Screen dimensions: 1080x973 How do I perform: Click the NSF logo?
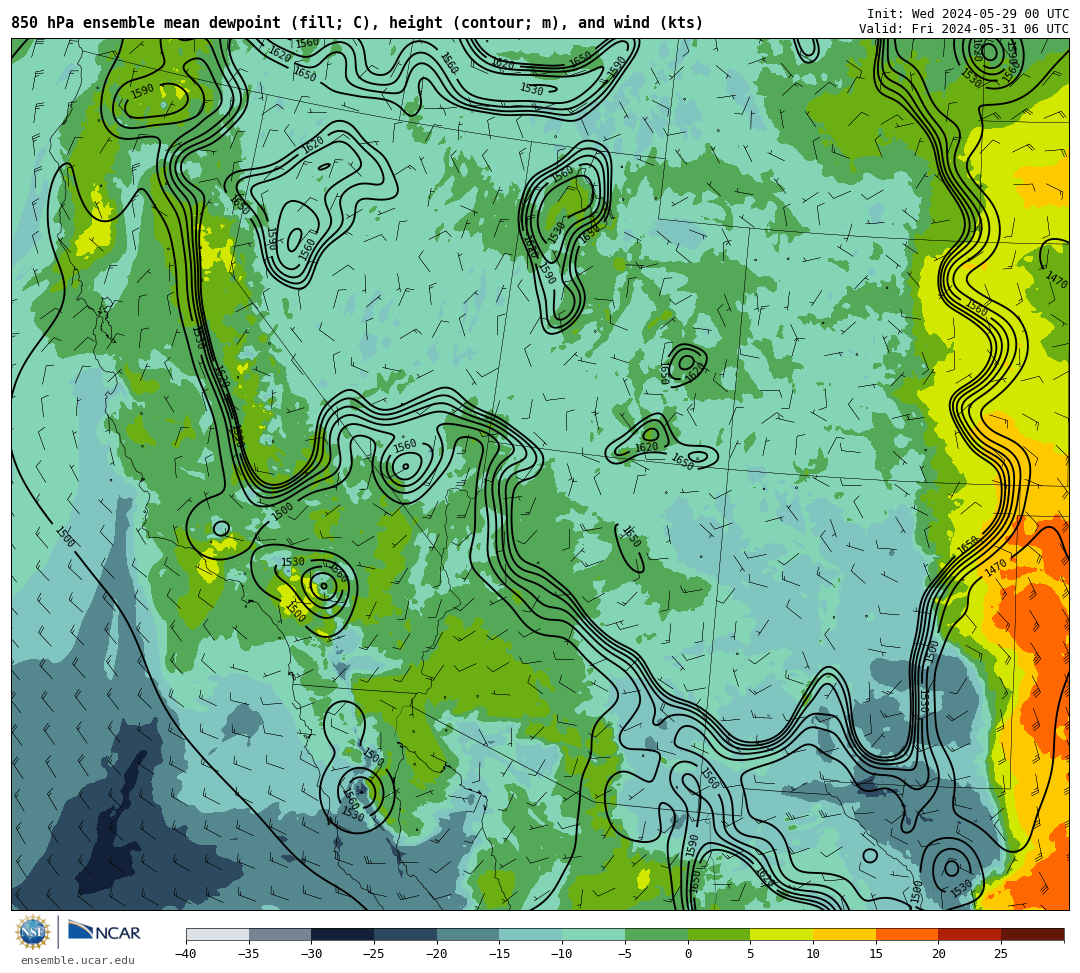[33, 932]
